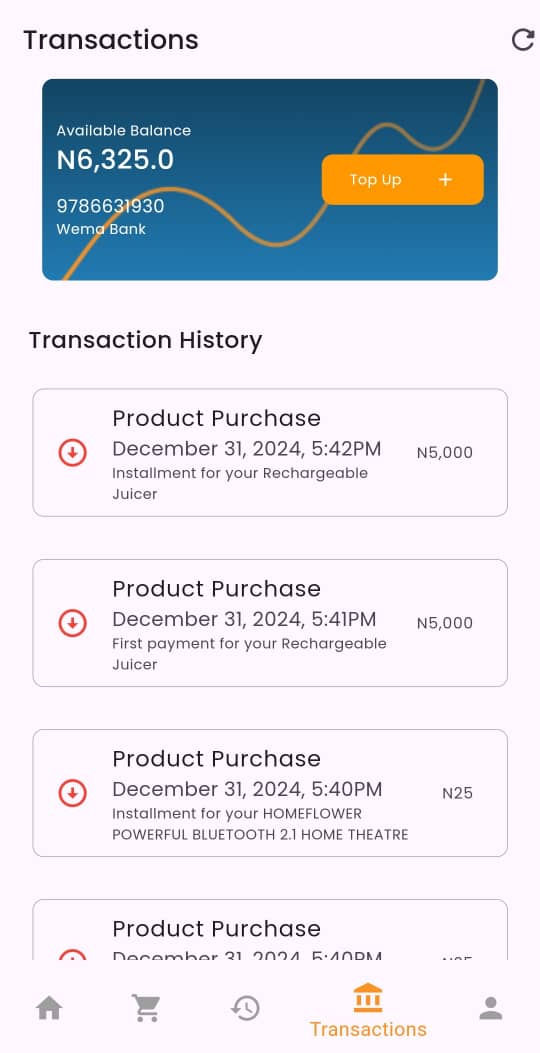Open the profile person tab
This screenshot has width=540, height=1053.
click(x=491, y=1008)
